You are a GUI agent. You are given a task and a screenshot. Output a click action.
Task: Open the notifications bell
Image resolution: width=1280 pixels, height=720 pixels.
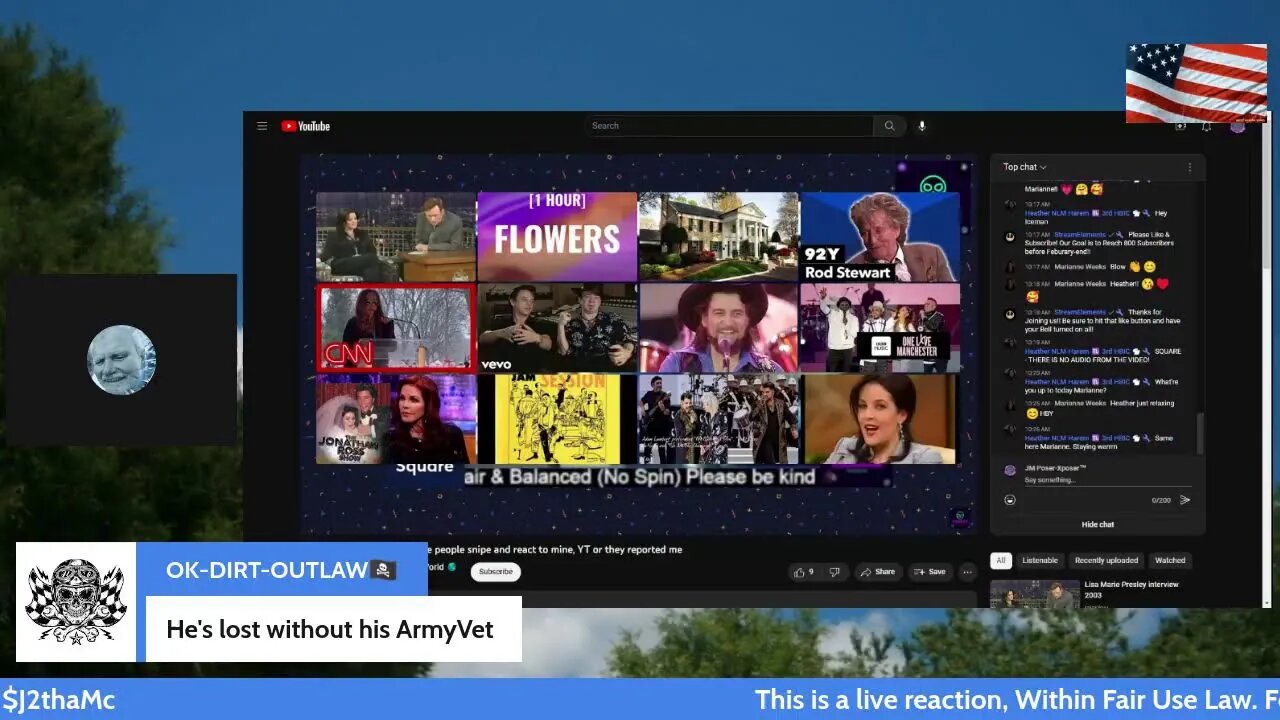pos(1207,126)
